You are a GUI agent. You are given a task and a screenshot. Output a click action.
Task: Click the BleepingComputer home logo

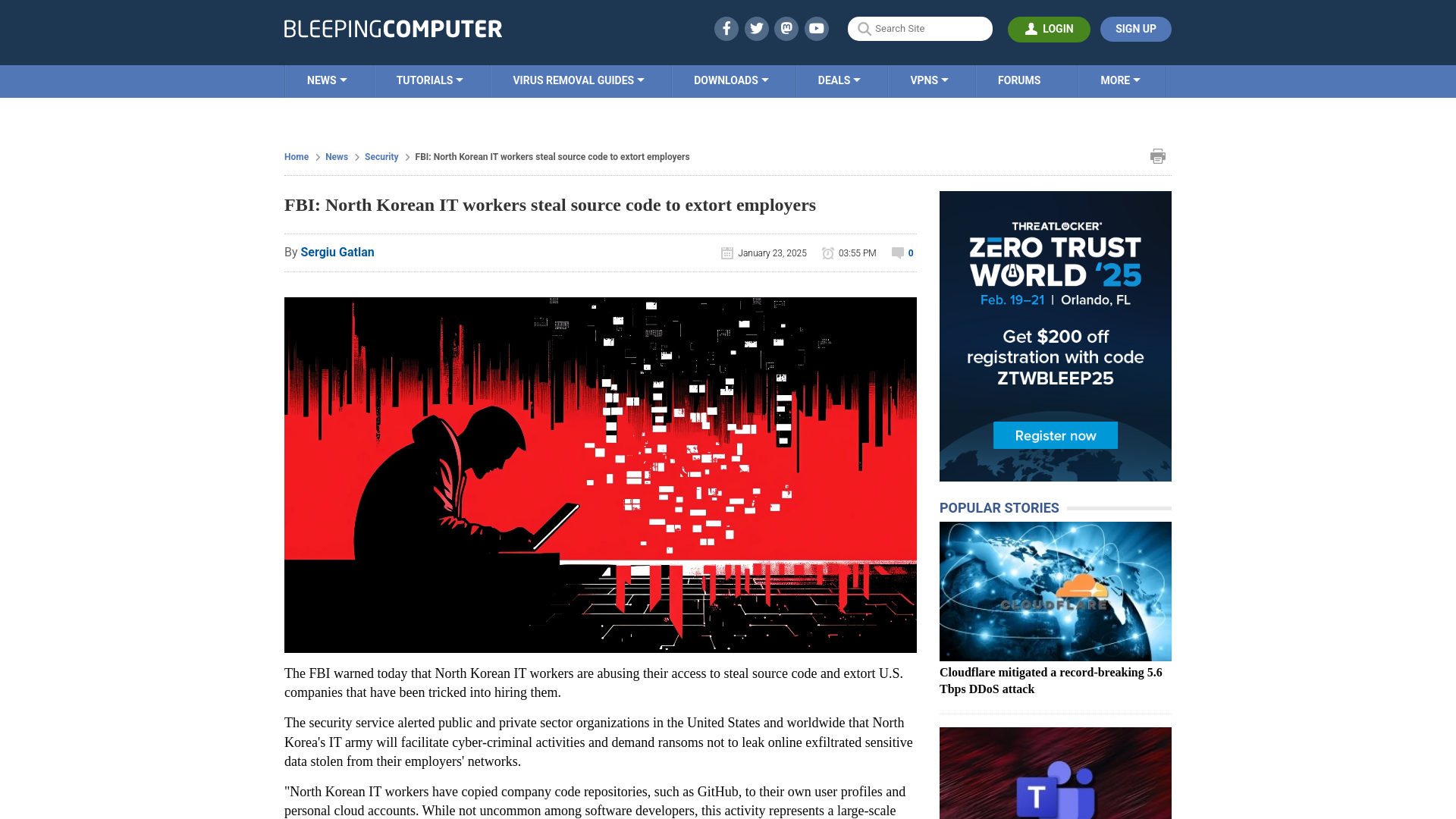click(393, 28)
